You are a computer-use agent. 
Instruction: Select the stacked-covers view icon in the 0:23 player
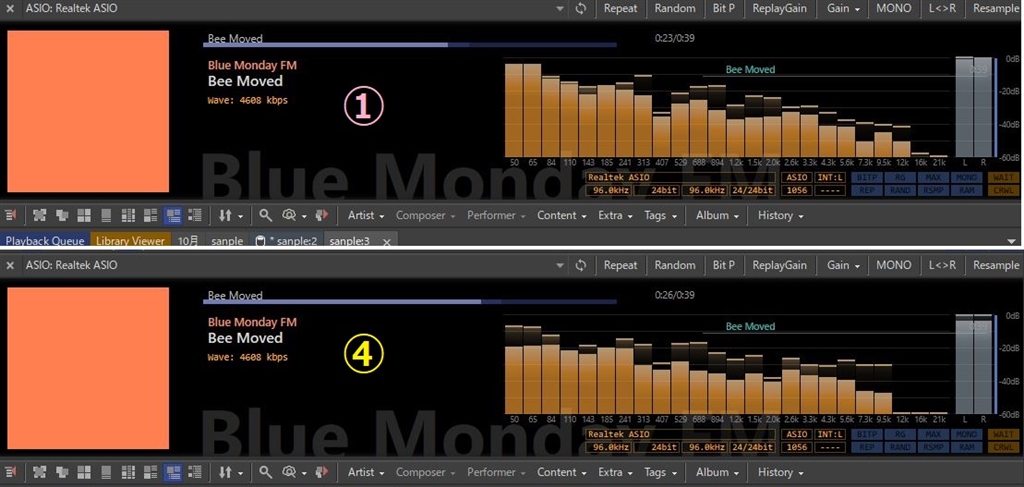(62, 215)
